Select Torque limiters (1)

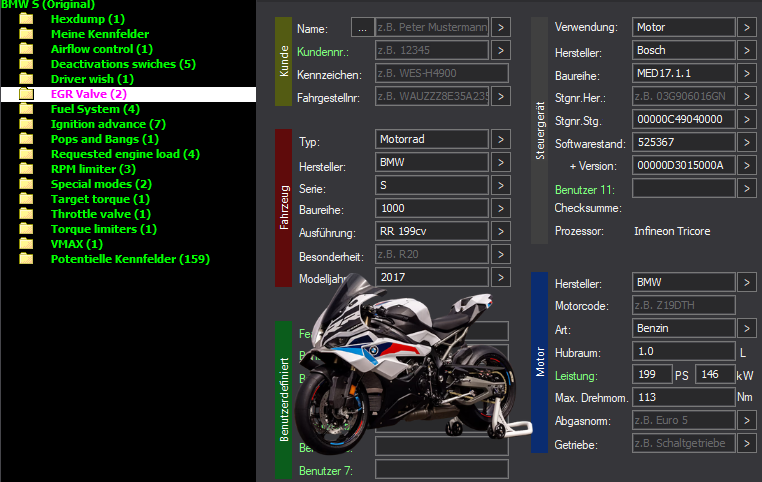click(x=104, y=229)
